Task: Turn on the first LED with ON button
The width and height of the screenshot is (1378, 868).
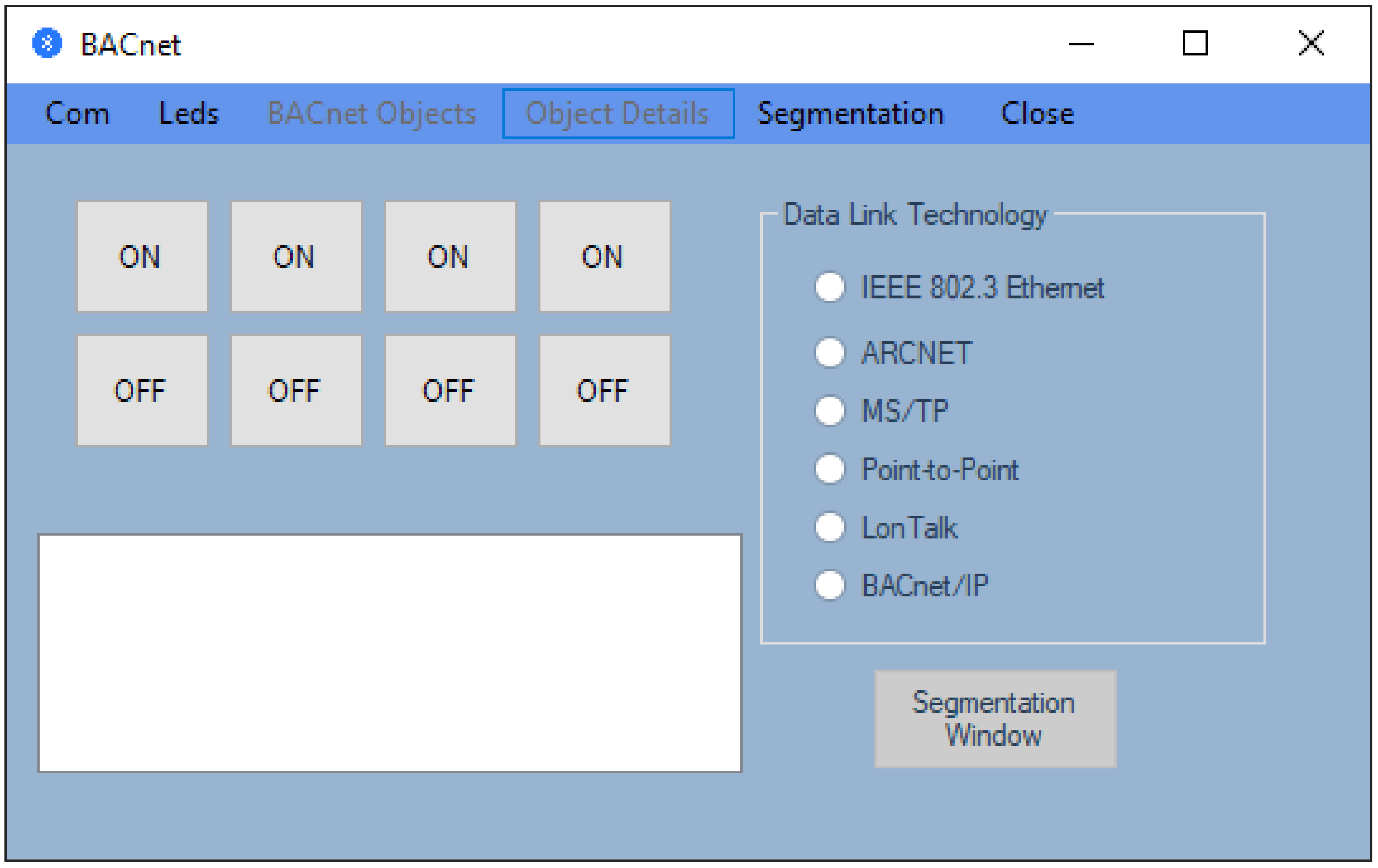Action: point(142,257)
